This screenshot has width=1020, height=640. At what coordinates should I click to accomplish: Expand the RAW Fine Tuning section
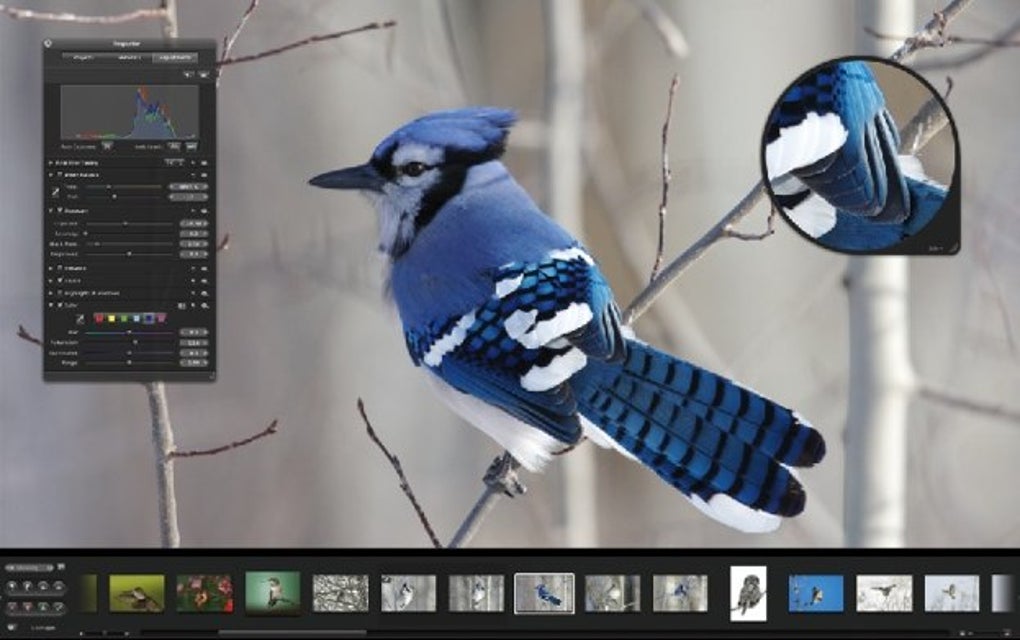(x=53, y=161)
